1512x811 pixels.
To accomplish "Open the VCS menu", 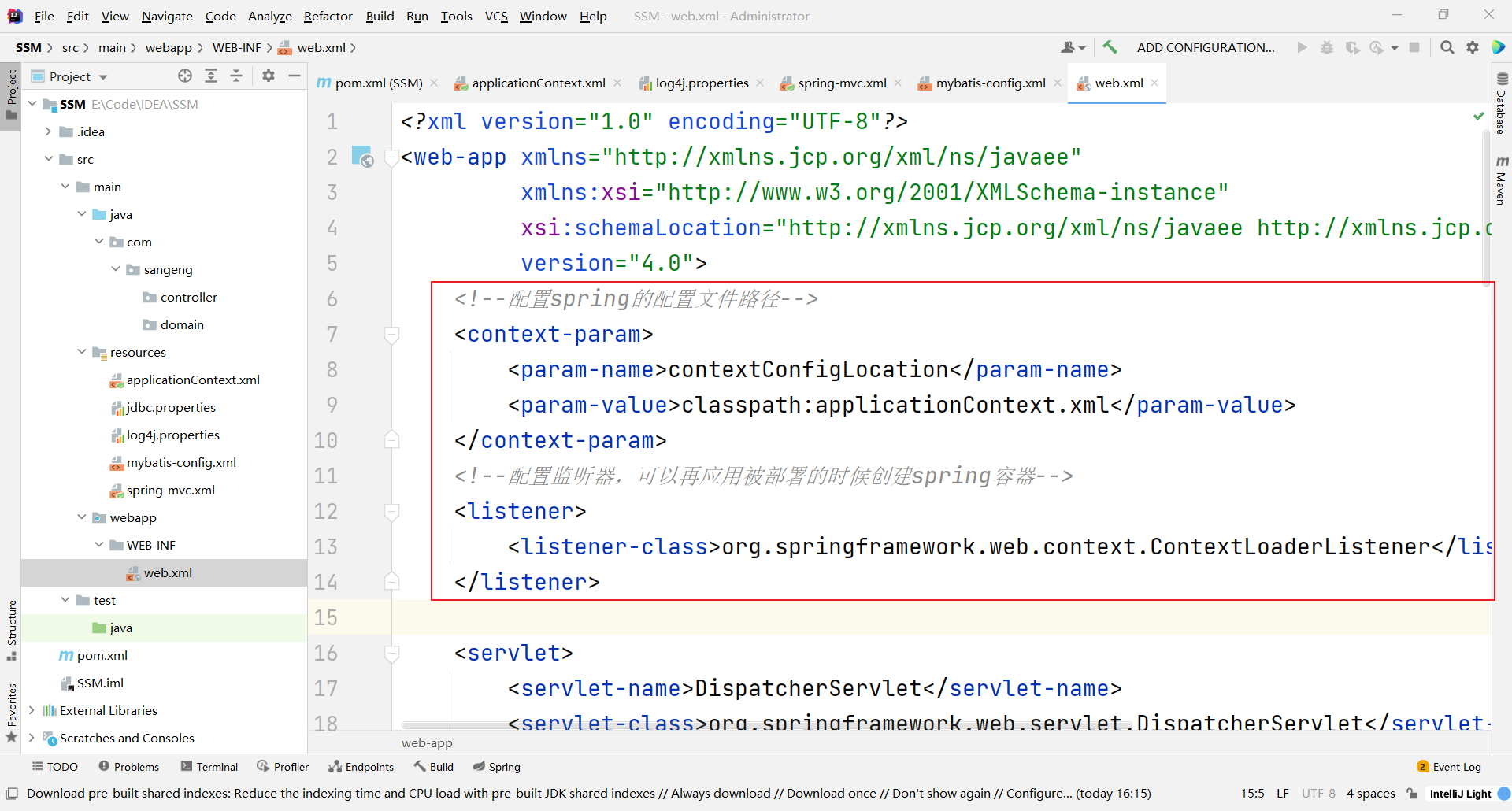I will click(x=496, y=16).
